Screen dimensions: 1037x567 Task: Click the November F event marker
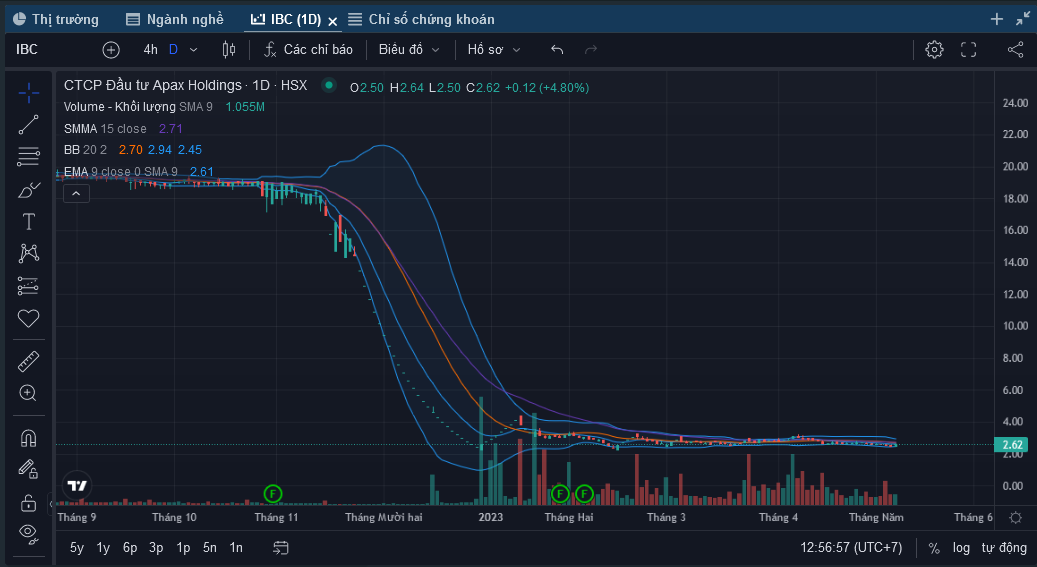click(272, 493)
